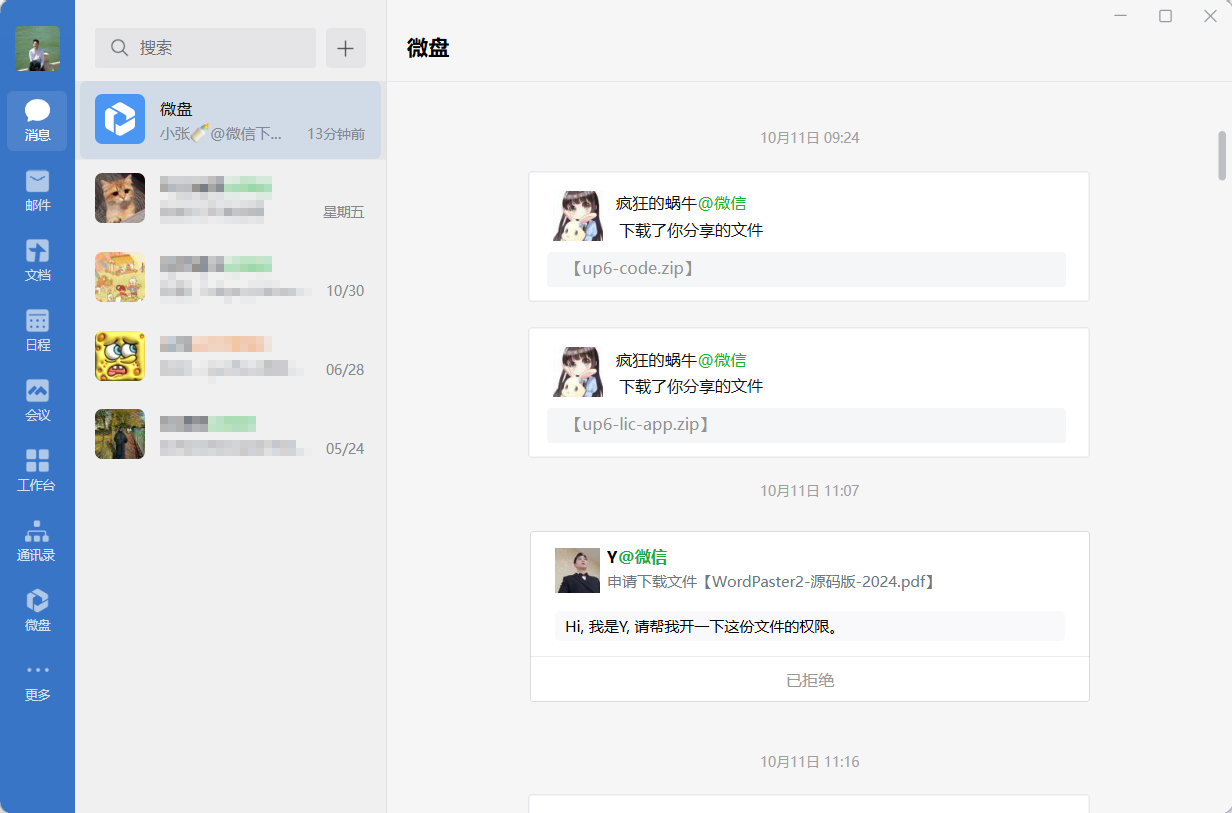This screenshot has height=813, width=1232.
Task: Click the SpongeBob avatar in chat list
Action: pos(120,356)
